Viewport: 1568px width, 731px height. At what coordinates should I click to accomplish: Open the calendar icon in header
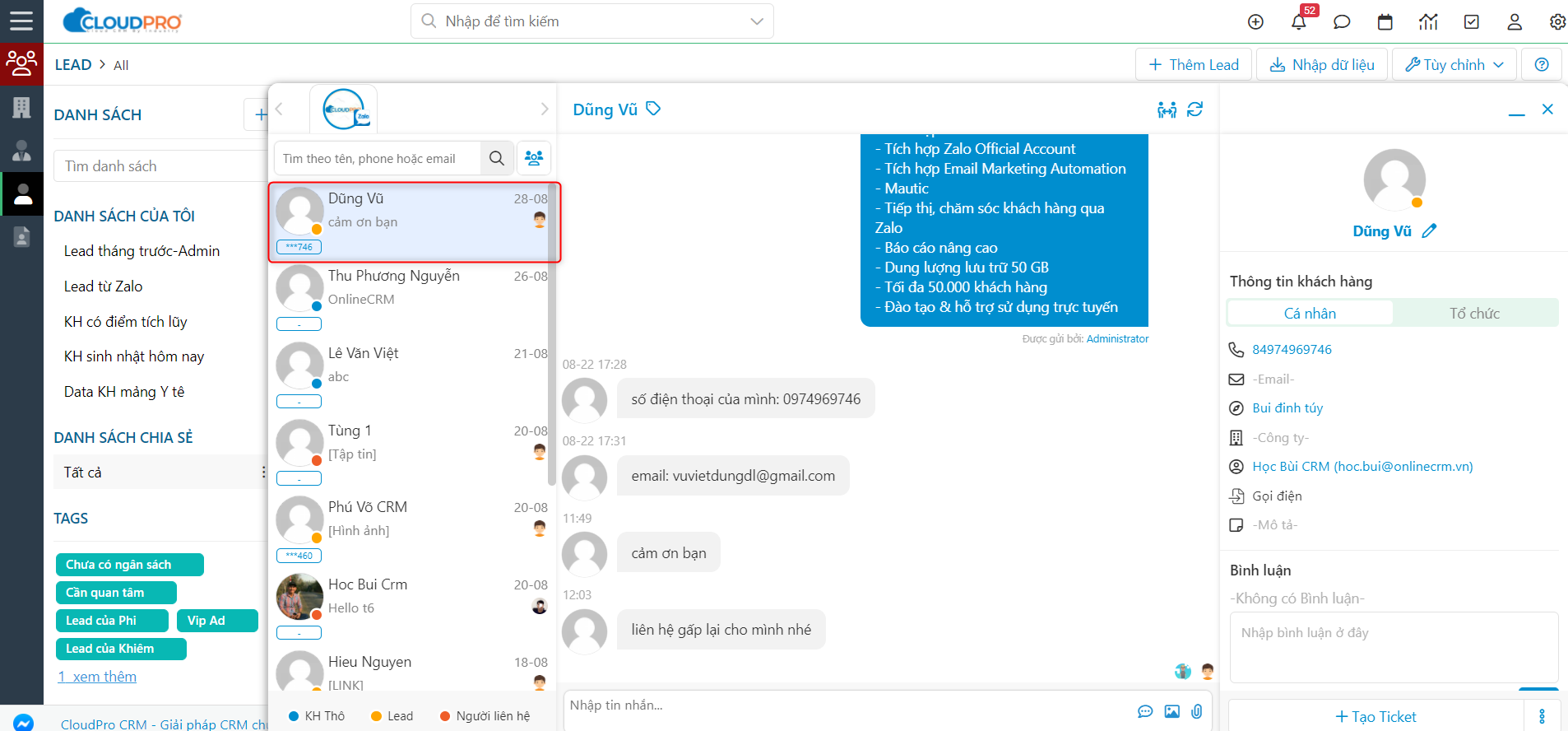click(1385, 22)
